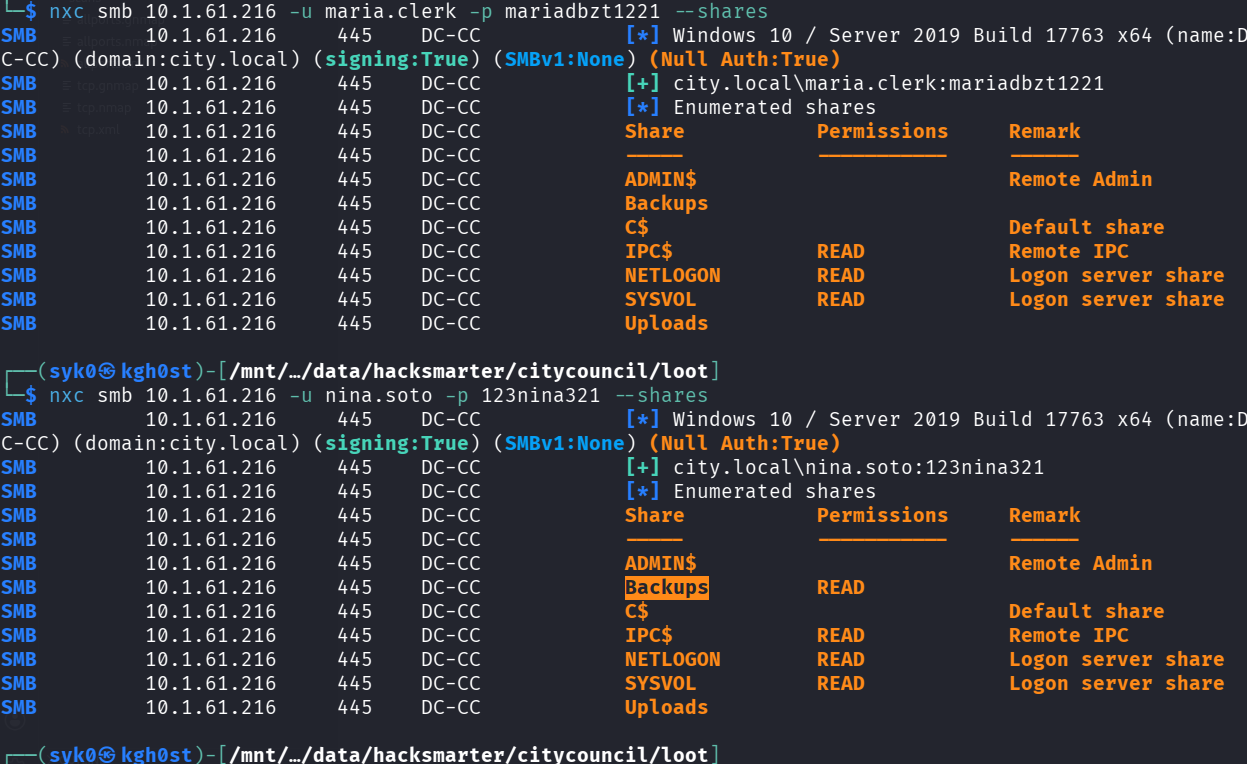Click Remark column header in nina.soto output

[1045, 515]
